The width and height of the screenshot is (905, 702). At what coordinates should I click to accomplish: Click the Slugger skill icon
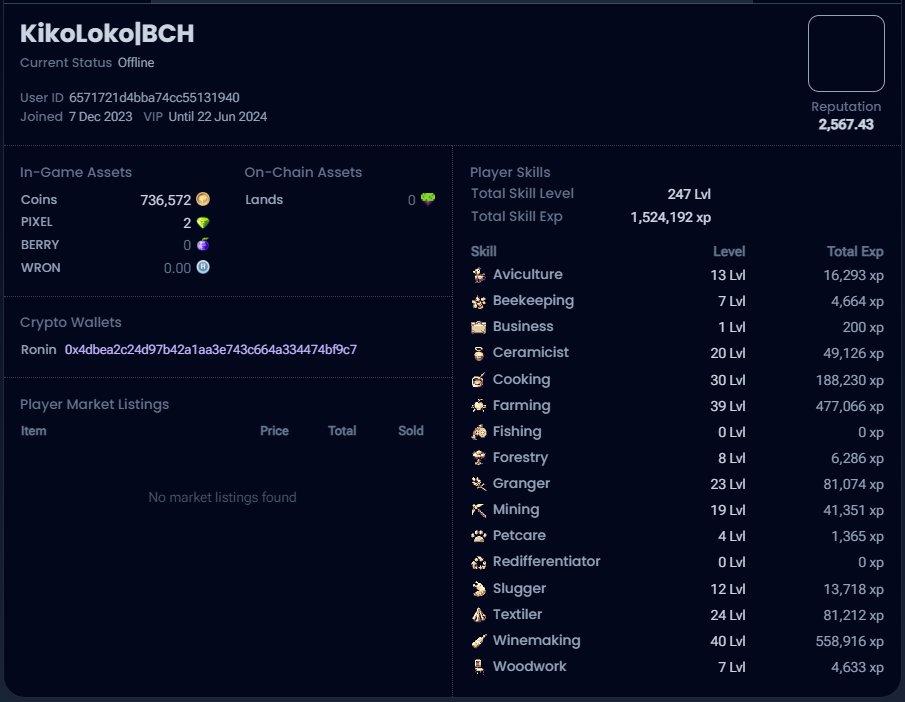pos(478,589)
